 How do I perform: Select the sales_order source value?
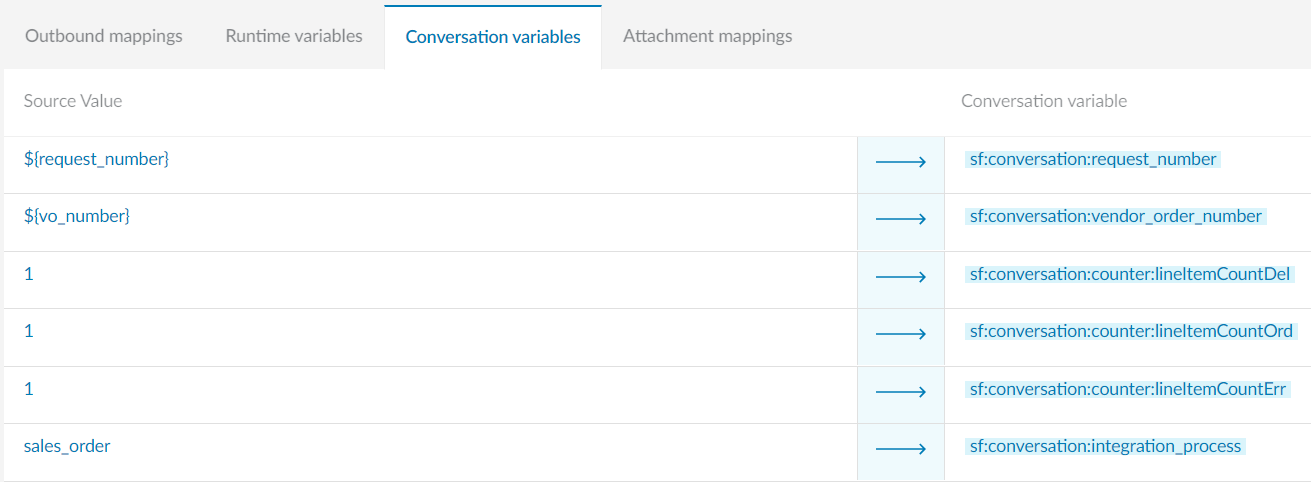click(67, 446)
